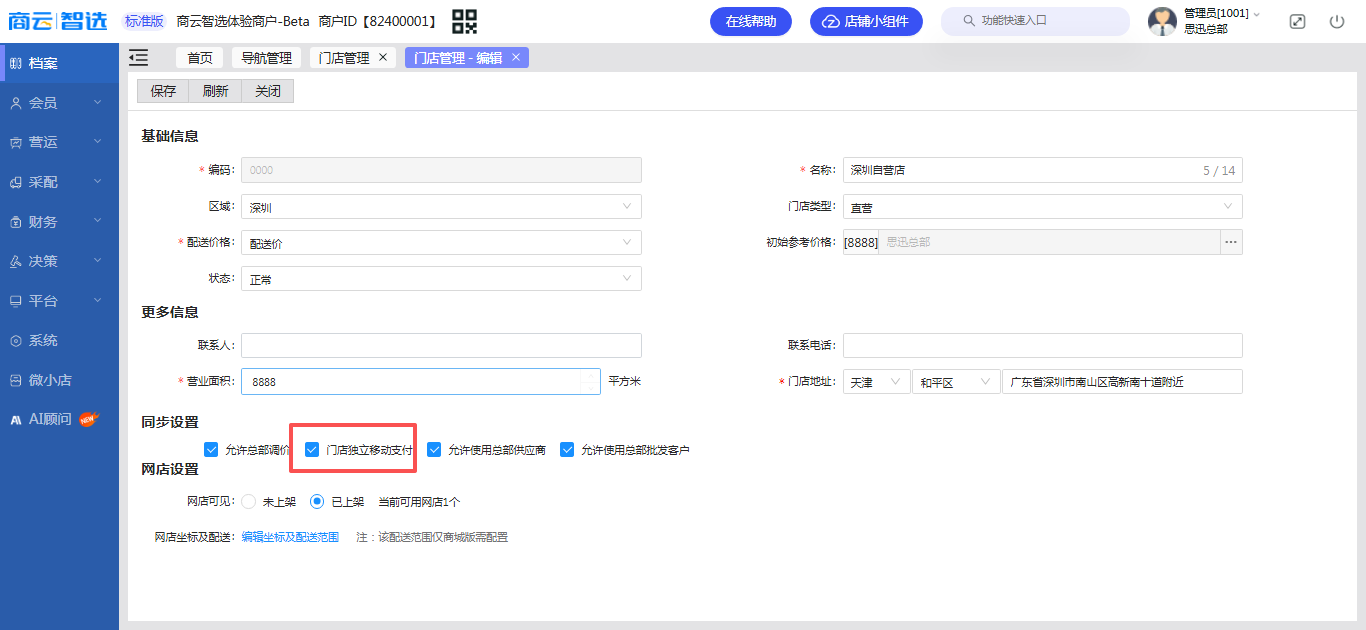Image resolution: width=1366 pixels, height=630 pixels.
Task: Click the 联系人 input field
Action: coord(441,345)
